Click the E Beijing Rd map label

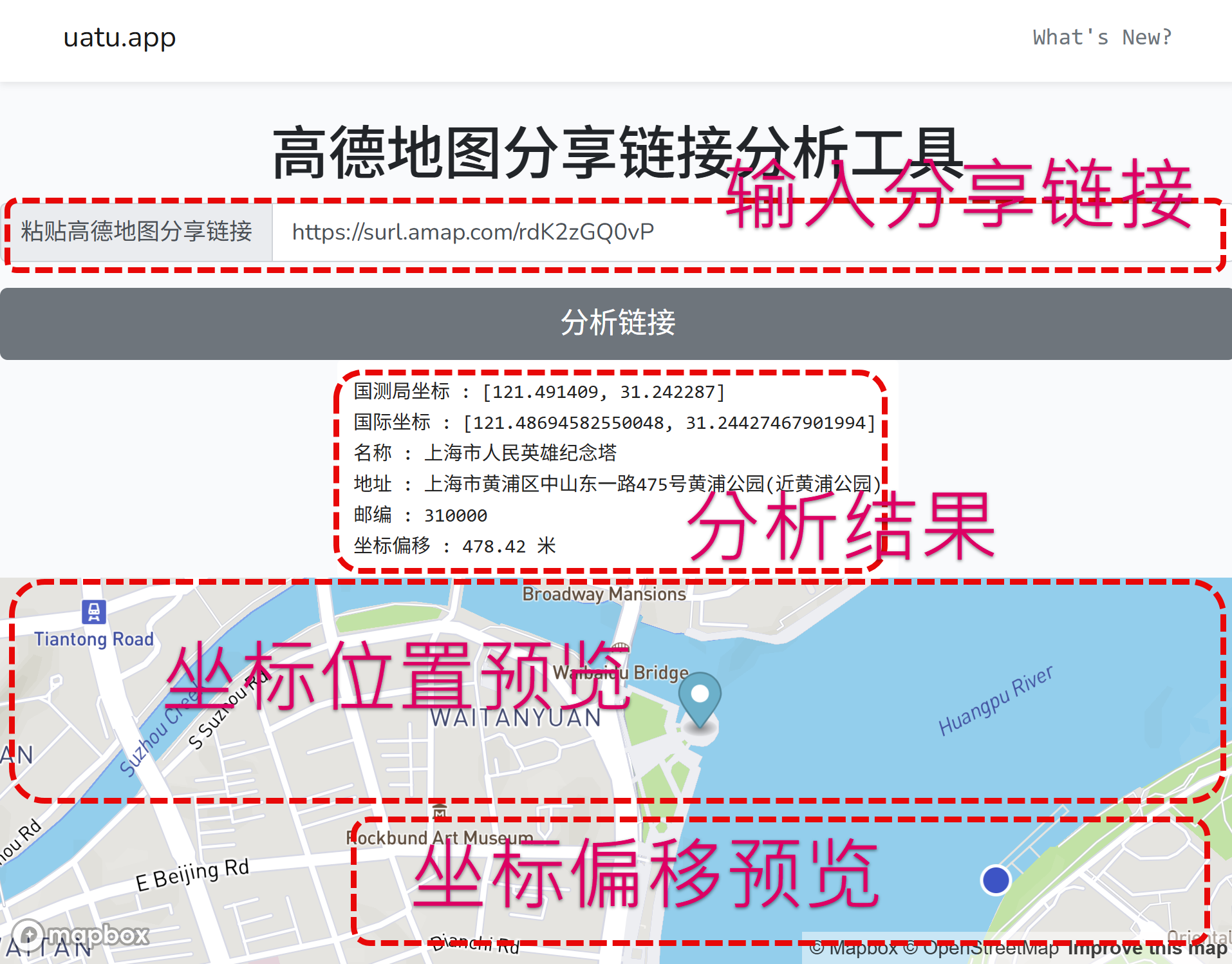(192, 875)
